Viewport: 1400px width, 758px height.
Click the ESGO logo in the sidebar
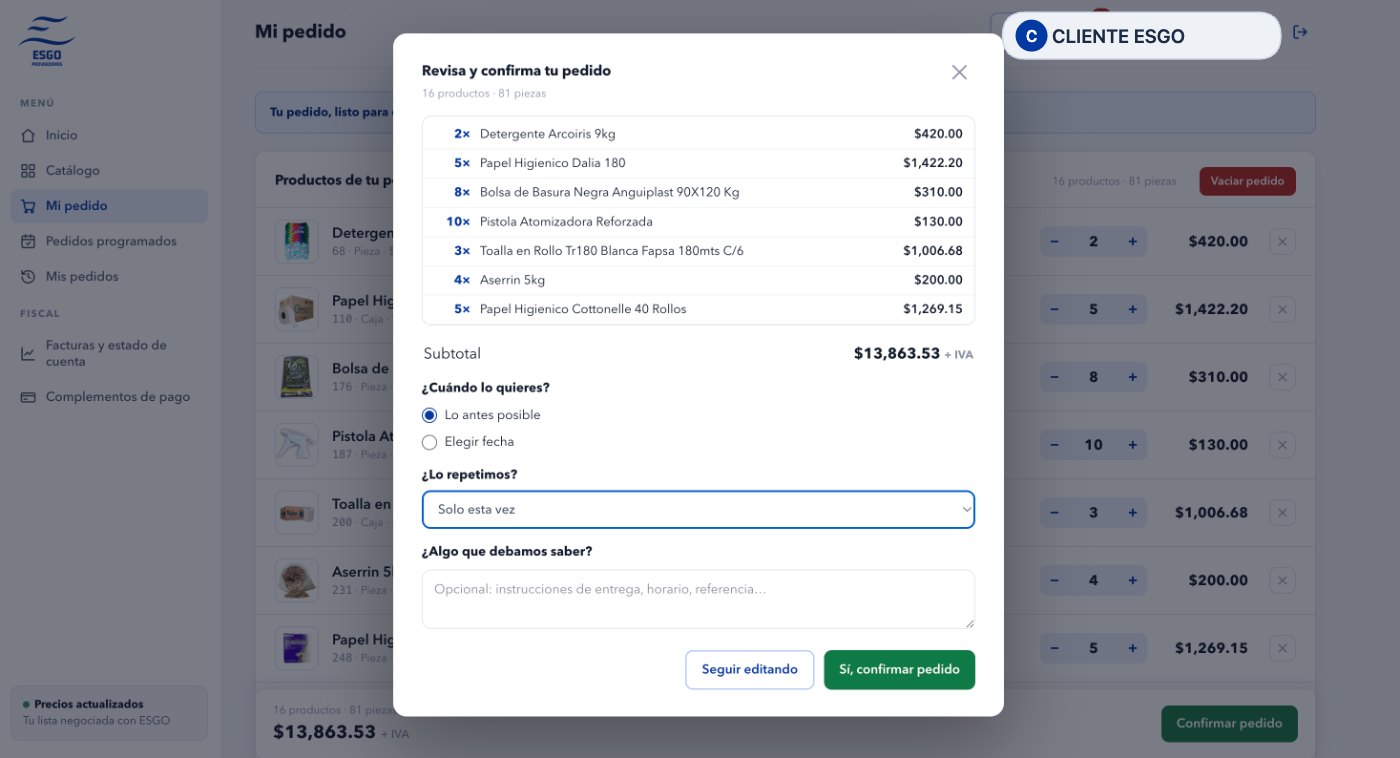click(46, 41)
